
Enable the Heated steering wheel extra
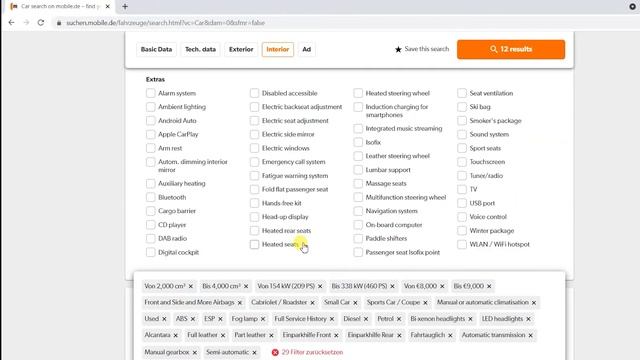358,93
